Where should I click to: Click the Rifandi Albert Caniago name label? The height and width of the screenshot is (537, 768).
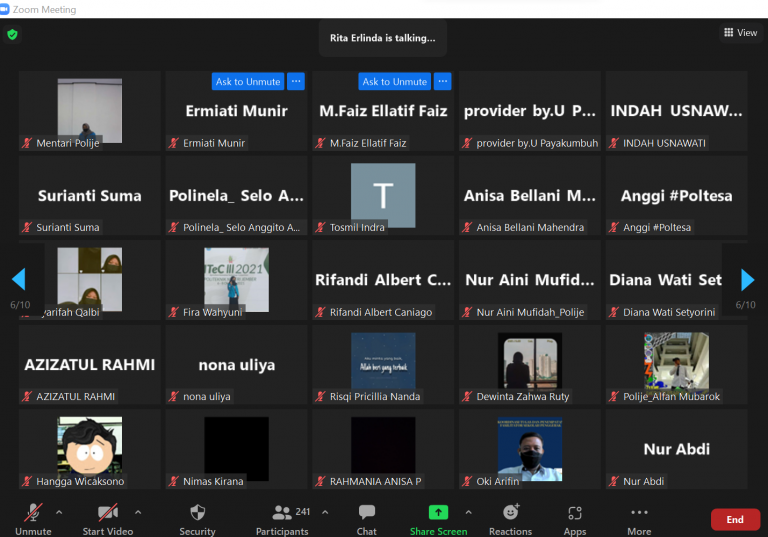click(x=381, y=312)
